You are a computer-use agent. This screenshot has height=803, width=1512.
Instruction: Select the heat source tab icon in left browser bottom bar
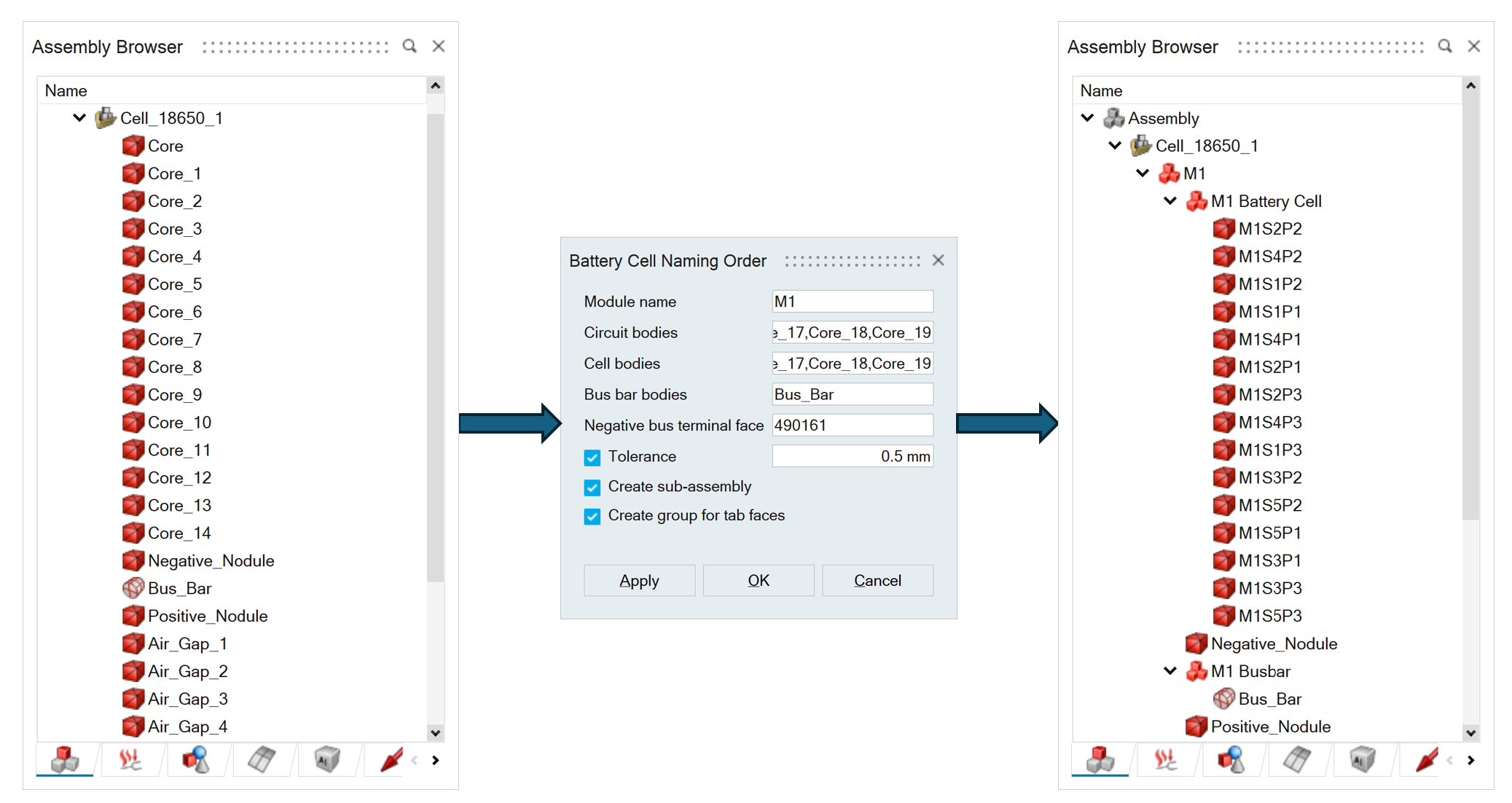(130, 759)
